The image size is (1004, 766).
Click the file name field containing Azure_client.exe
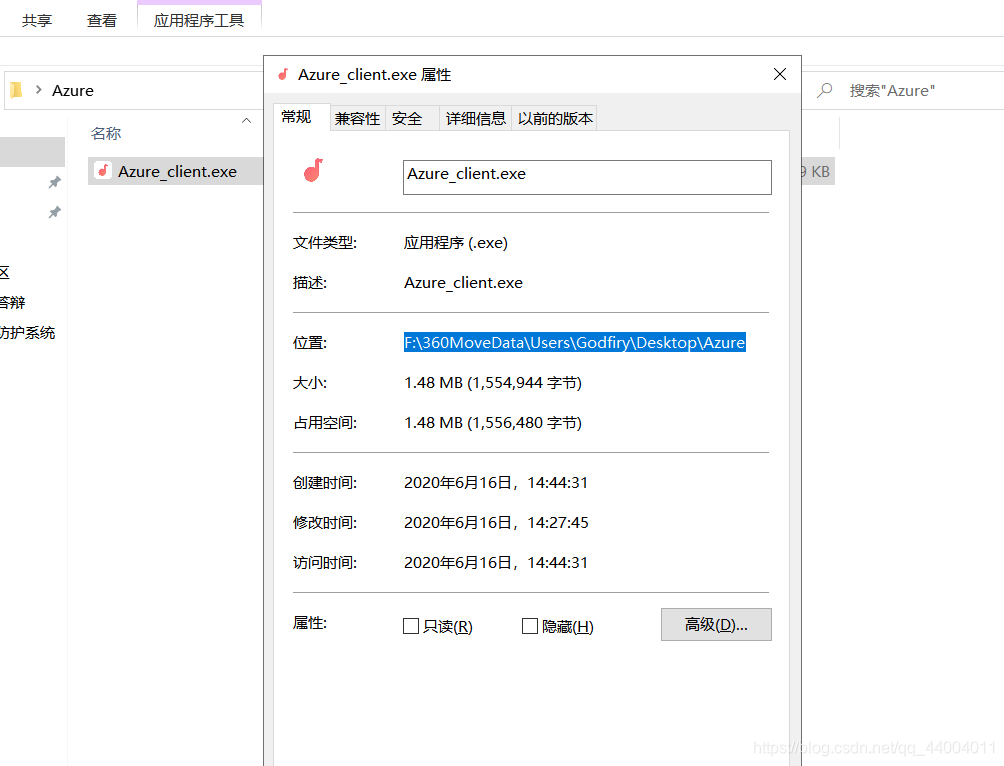click(587, 177)
